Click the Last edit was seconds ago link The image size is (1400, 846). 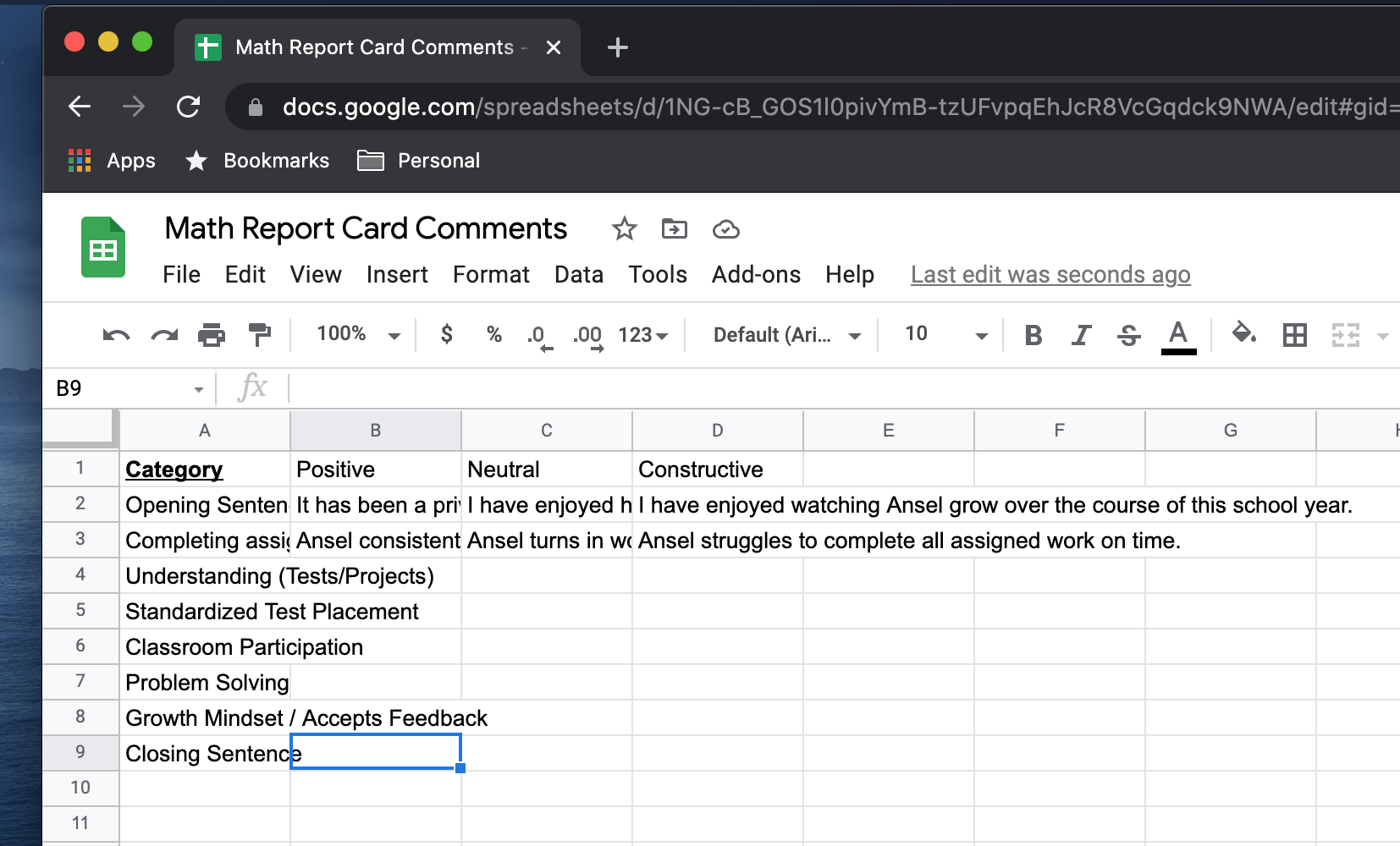point(1050,274)
